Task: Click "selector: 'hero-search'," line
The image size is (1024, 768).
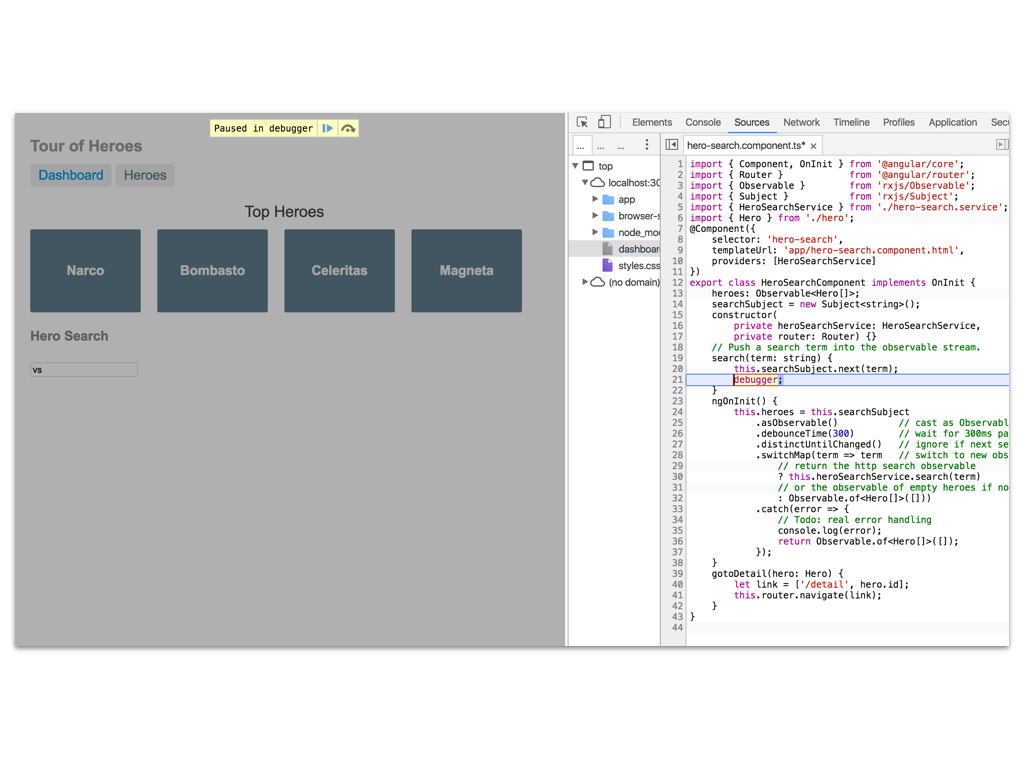Action: coord(776,240)
